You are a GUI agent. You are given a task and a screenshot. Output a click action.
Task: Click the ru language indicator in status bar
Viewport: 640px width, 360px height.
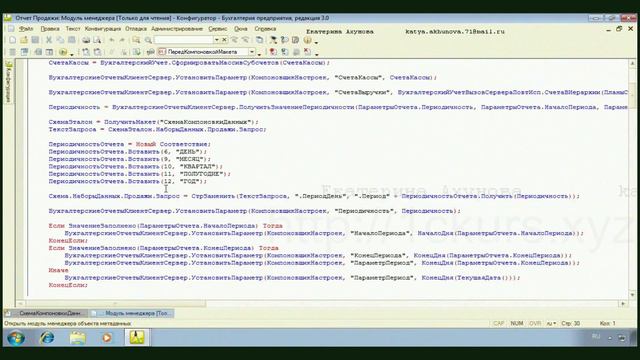(x=551, y=323)
